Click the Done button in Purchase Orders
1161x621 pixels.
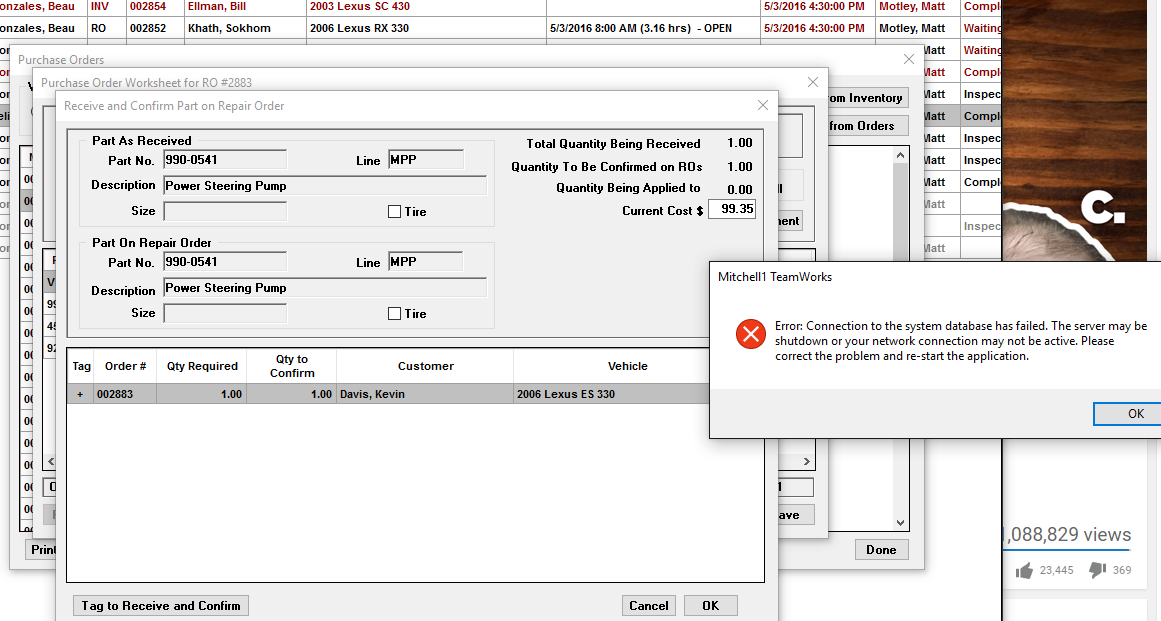[x=881, y=550]
